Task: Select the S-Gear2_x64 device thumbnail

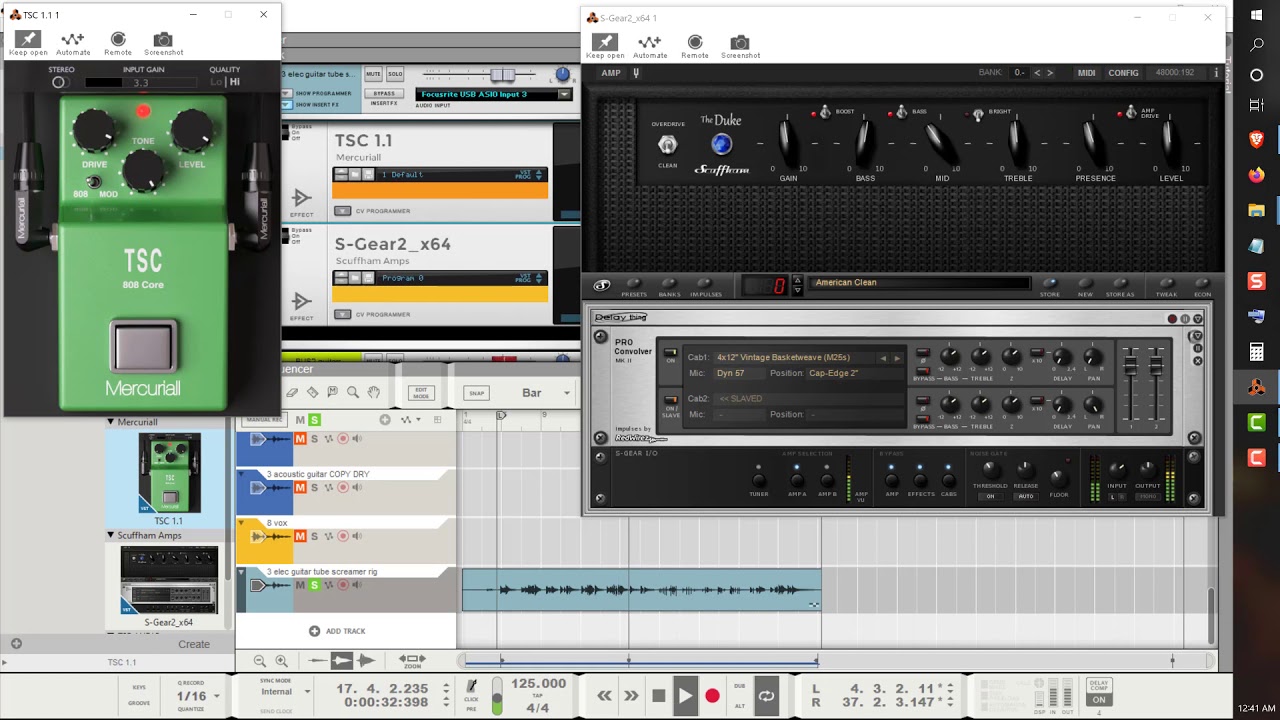Action: (169, 581)
